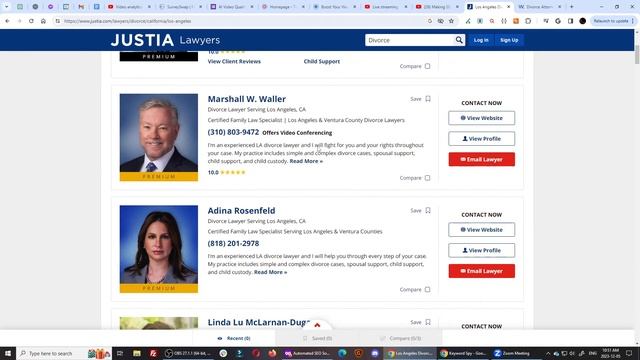
Task: Open the Recent (0) bottom tab
Action: click(x=234, y=338)
